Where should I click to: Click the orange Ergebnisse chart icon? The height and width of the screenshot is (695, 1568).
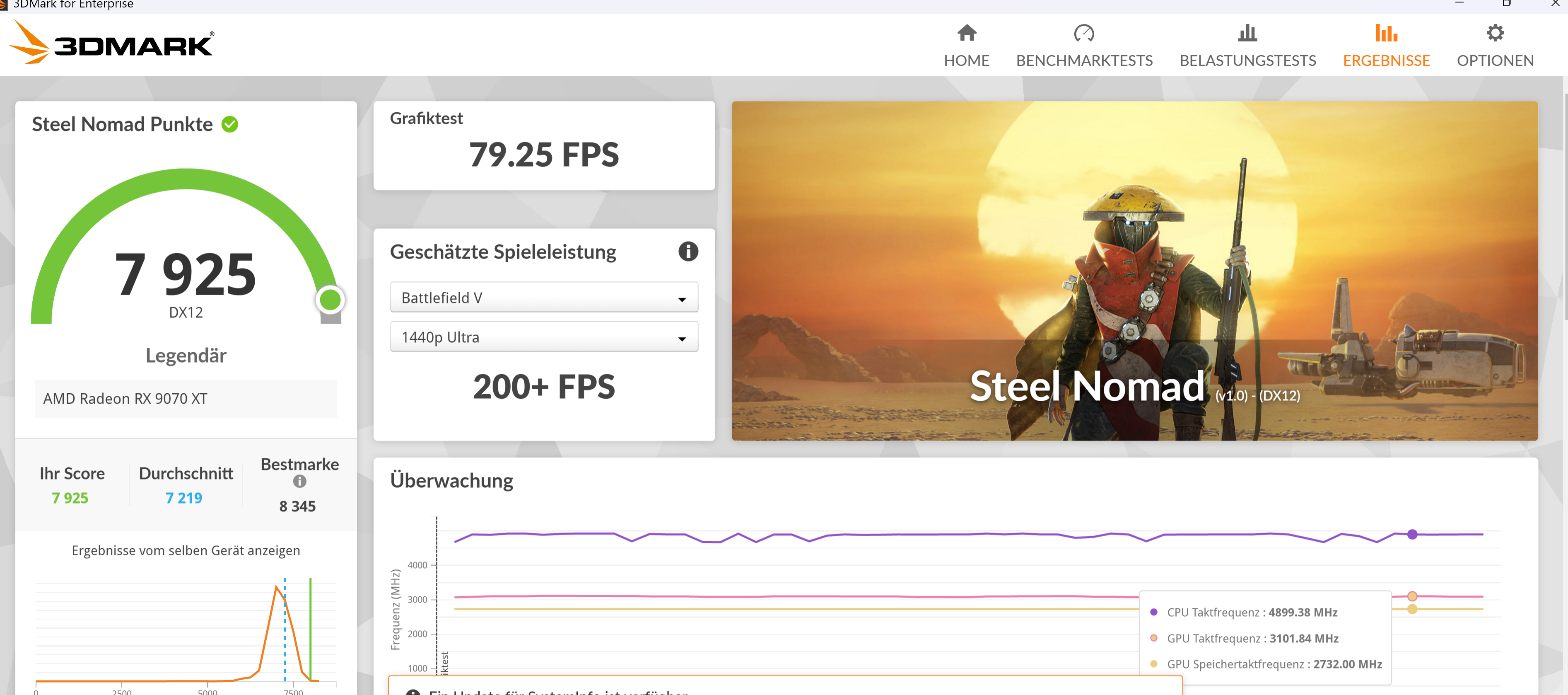click(1386, 33)
